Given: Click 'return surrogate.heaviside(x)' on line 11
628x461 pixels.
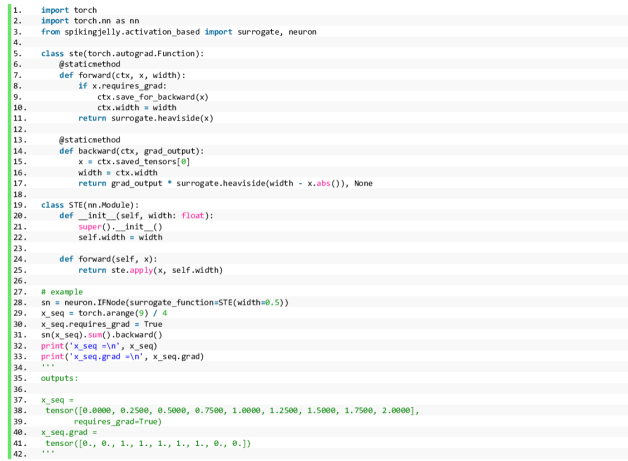Looking at the screenshot, I should tap(146, 119).
